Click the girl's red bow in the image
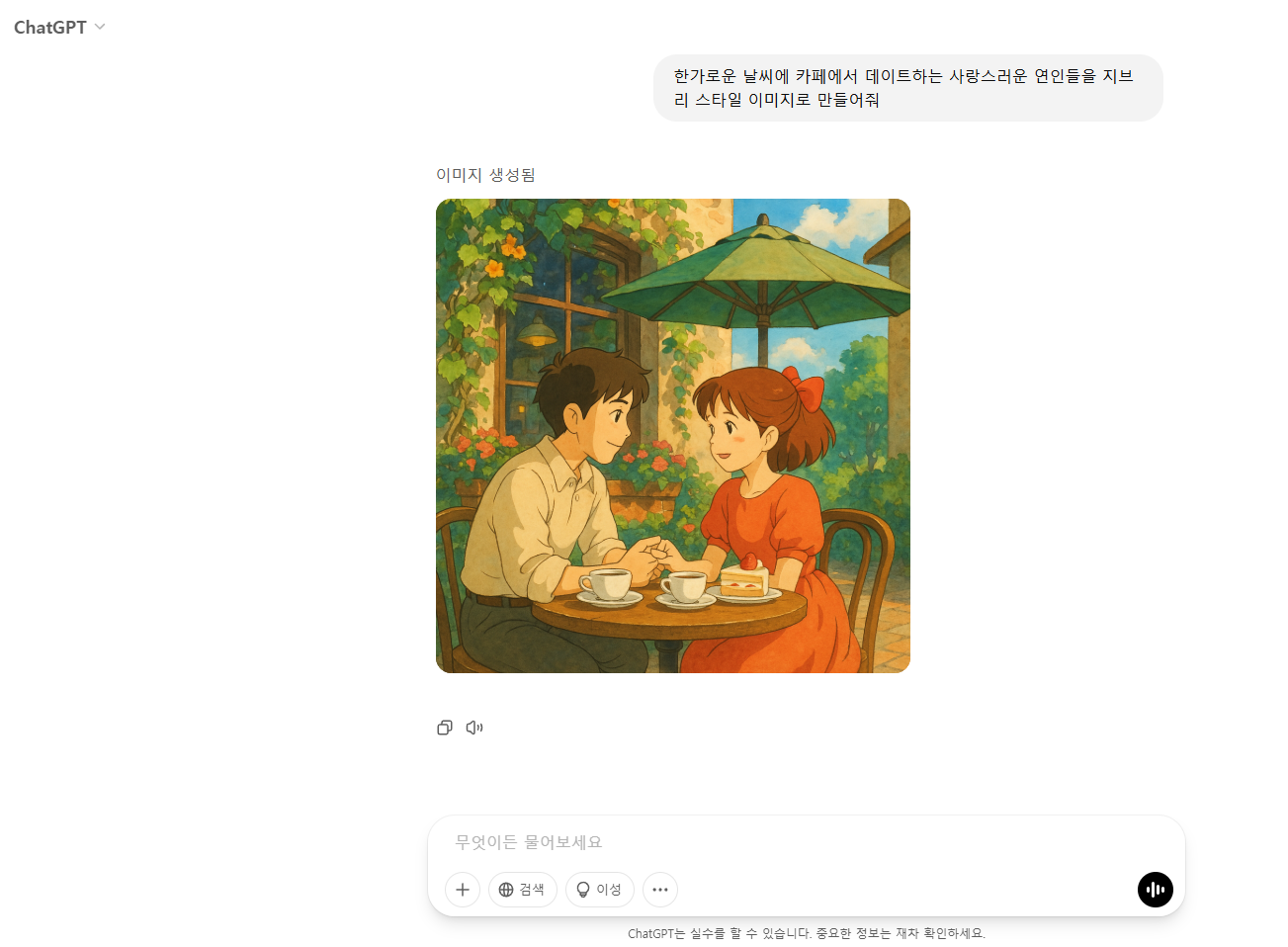1288x947 pixels. point(804,387)
